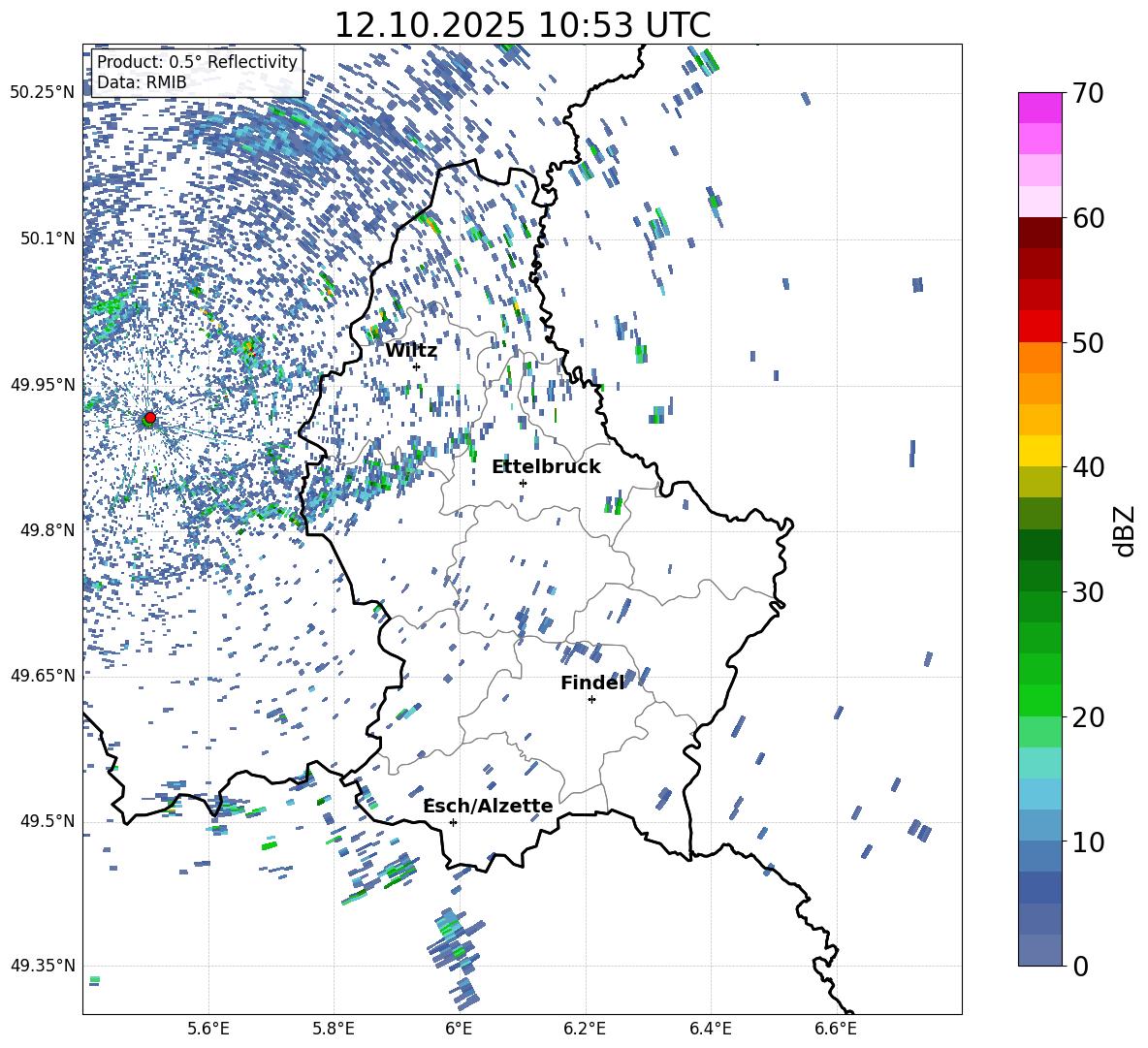The height and width of the screenshot is (1048, 1148).
Task: Click the 50.25°N latitude label
Action: click(43, 93)
